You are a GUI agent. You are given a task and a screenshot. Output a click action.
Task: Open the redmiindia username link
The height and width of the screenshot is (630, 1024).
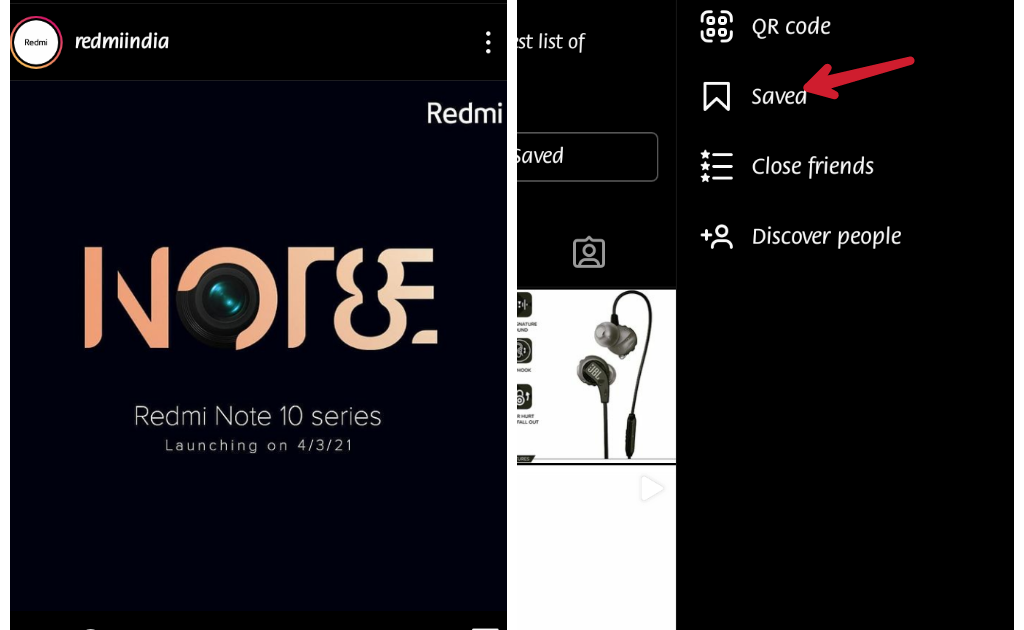[x=121, y=42]
